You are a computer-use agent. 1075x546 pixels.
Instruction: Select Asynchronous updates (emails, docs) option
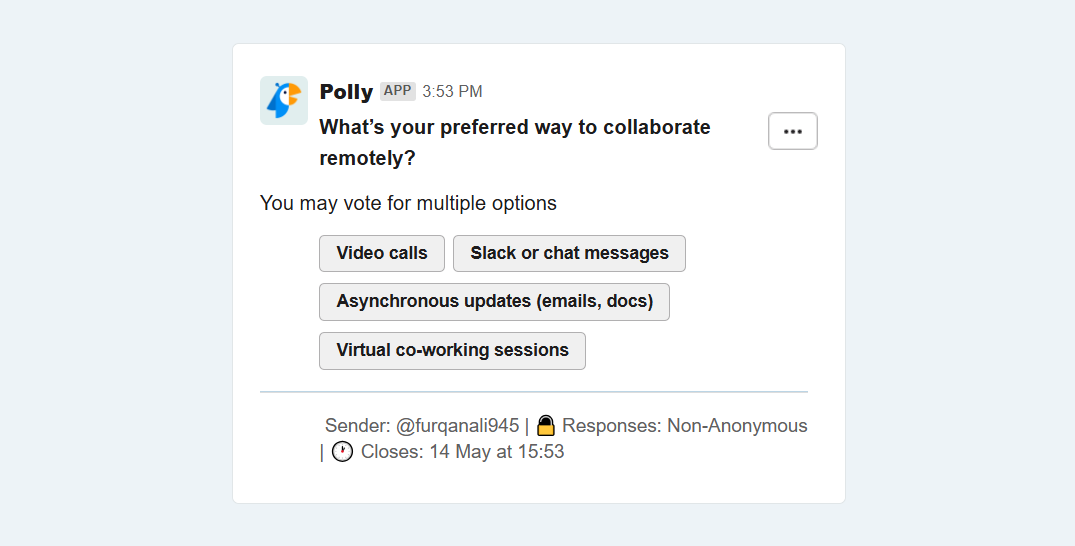point(494,301)
